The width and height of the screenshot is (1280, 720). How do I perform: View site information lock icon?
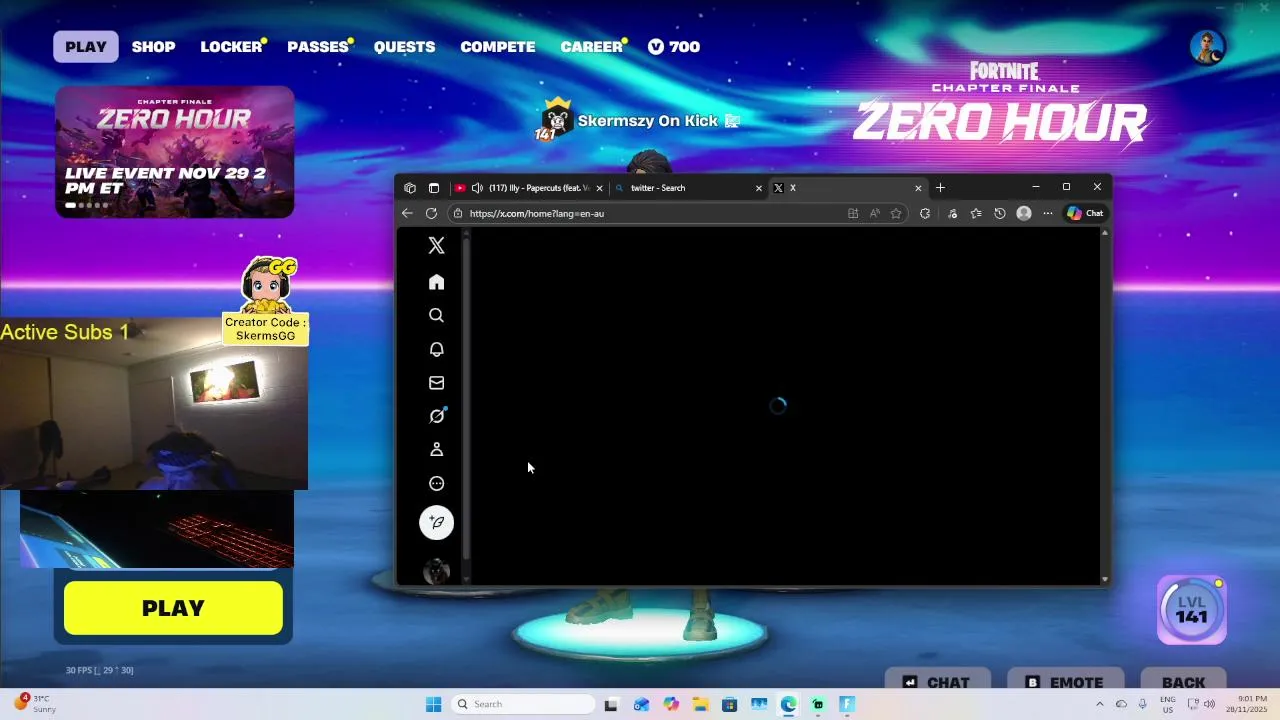point(457,213)
